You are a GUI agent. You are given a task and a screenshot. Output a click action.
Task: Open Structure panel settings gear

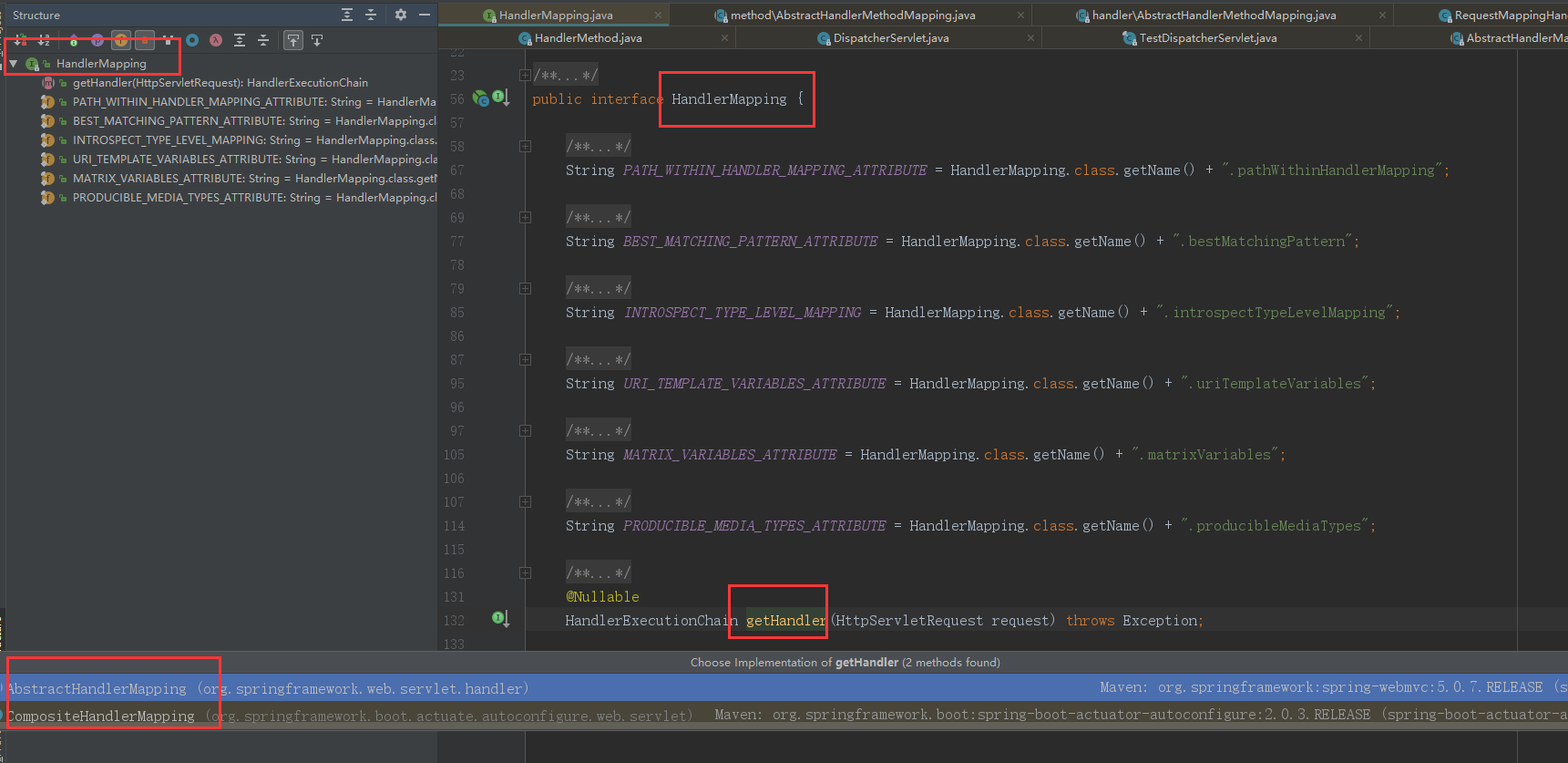coord(401,15)
